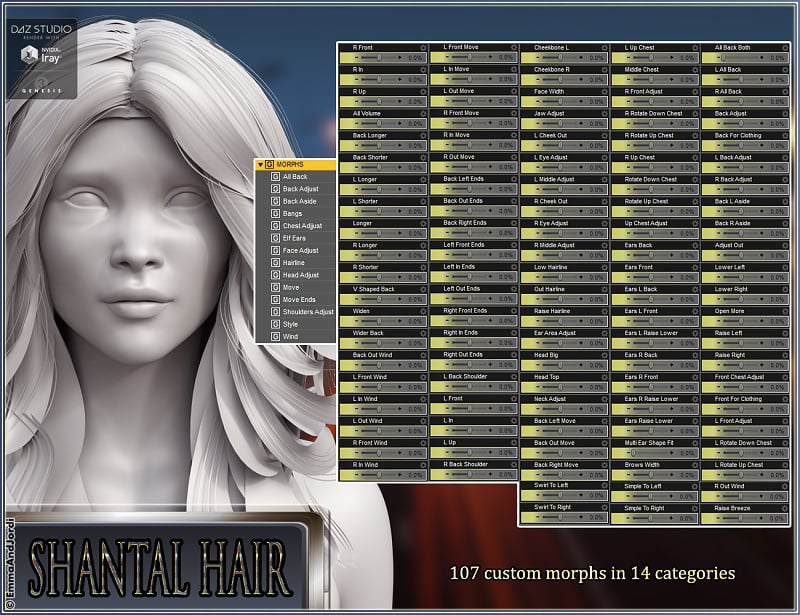This screenshot has height=615, width=800.
Task: Click the plus button on L Back Shoulder slider
Action: coord(491,386)
